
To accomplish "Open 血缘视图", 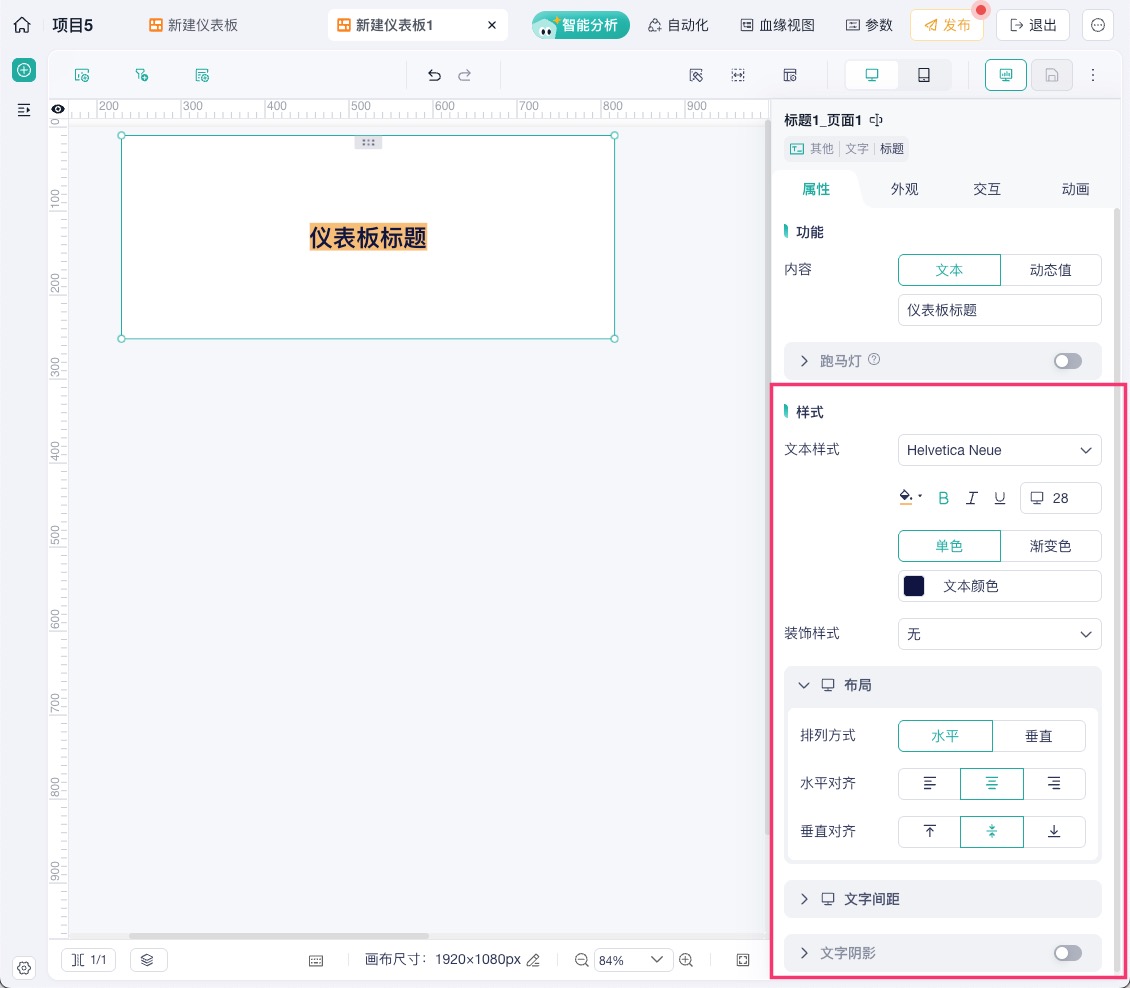I will point(778,25).
